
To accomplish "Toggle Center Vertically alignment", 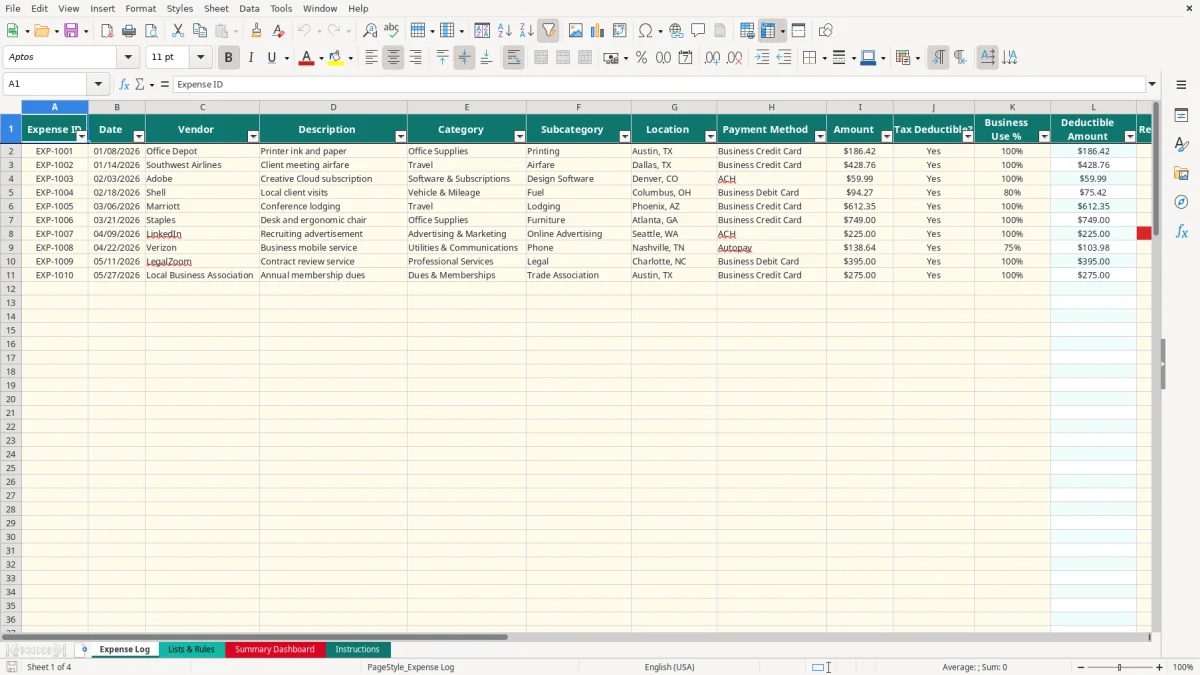I will point(464,58).
